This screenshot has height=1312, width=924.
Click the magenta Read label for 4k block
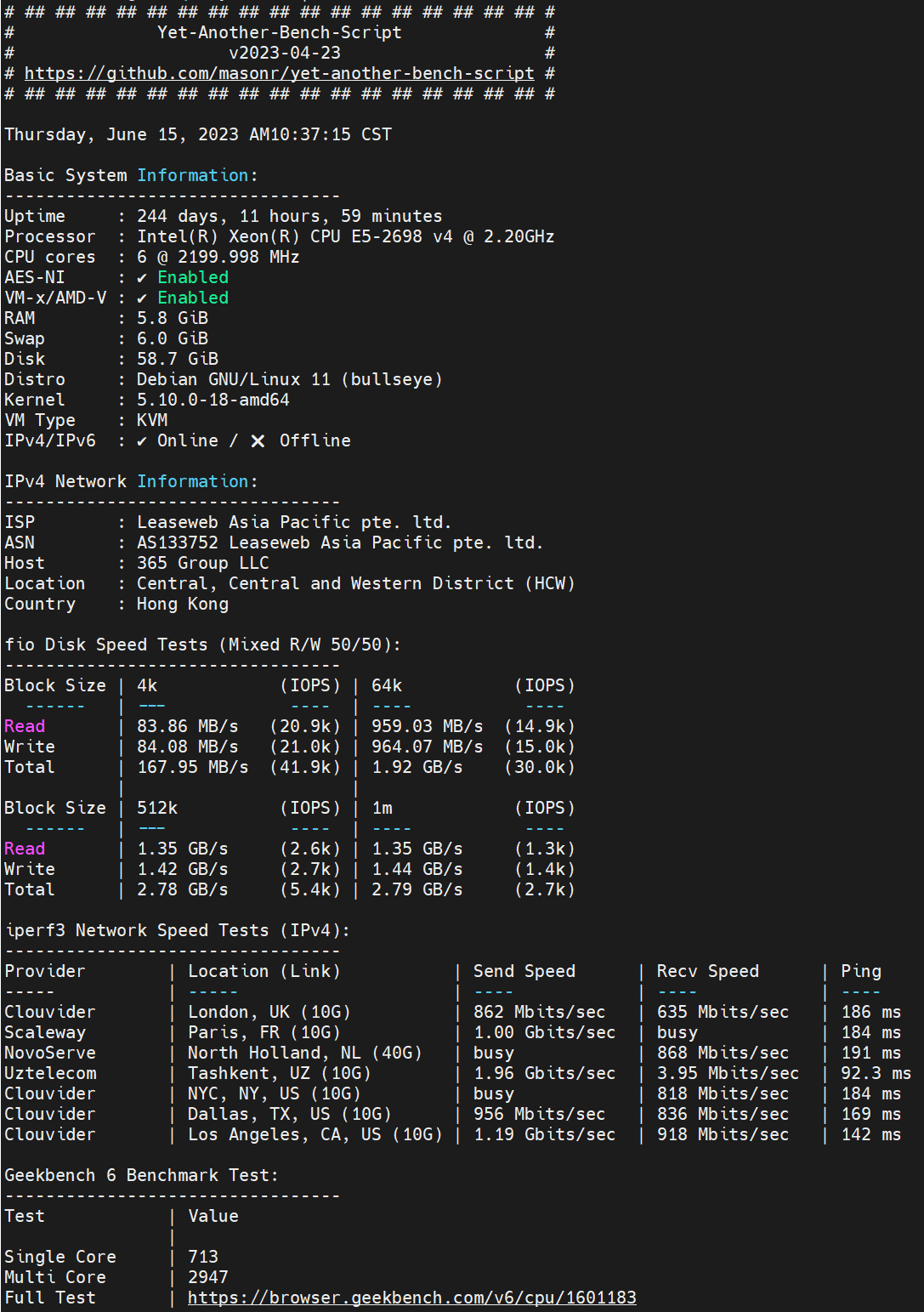25,727
